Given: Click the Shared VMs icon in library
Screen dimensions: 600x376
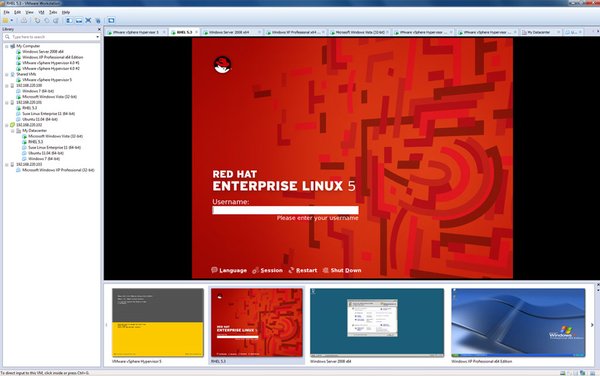Looking at the screenshot, I should coord(13,74).
